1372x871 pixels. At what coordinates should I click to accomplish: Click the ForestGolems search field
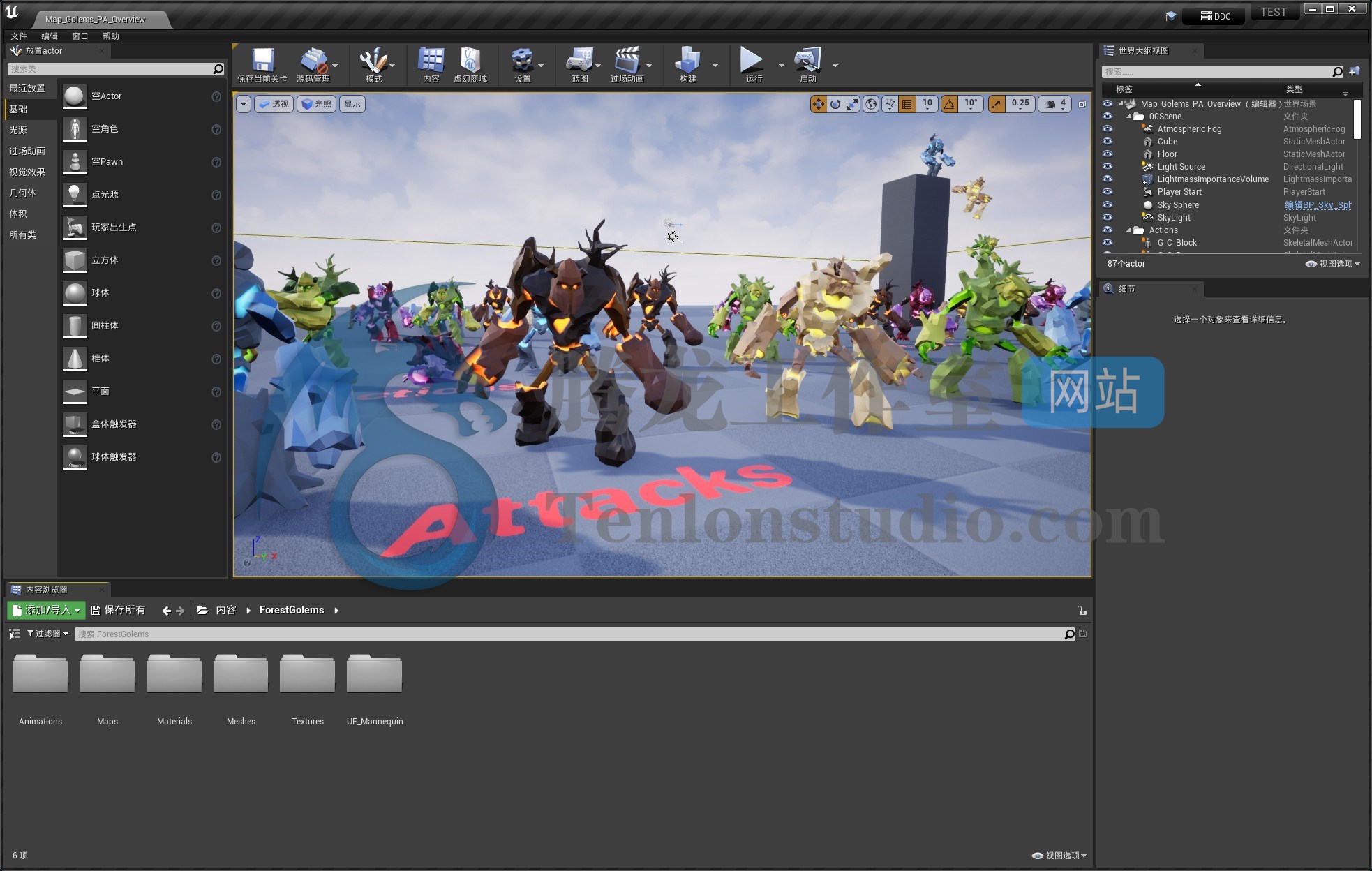pos(575,634)
